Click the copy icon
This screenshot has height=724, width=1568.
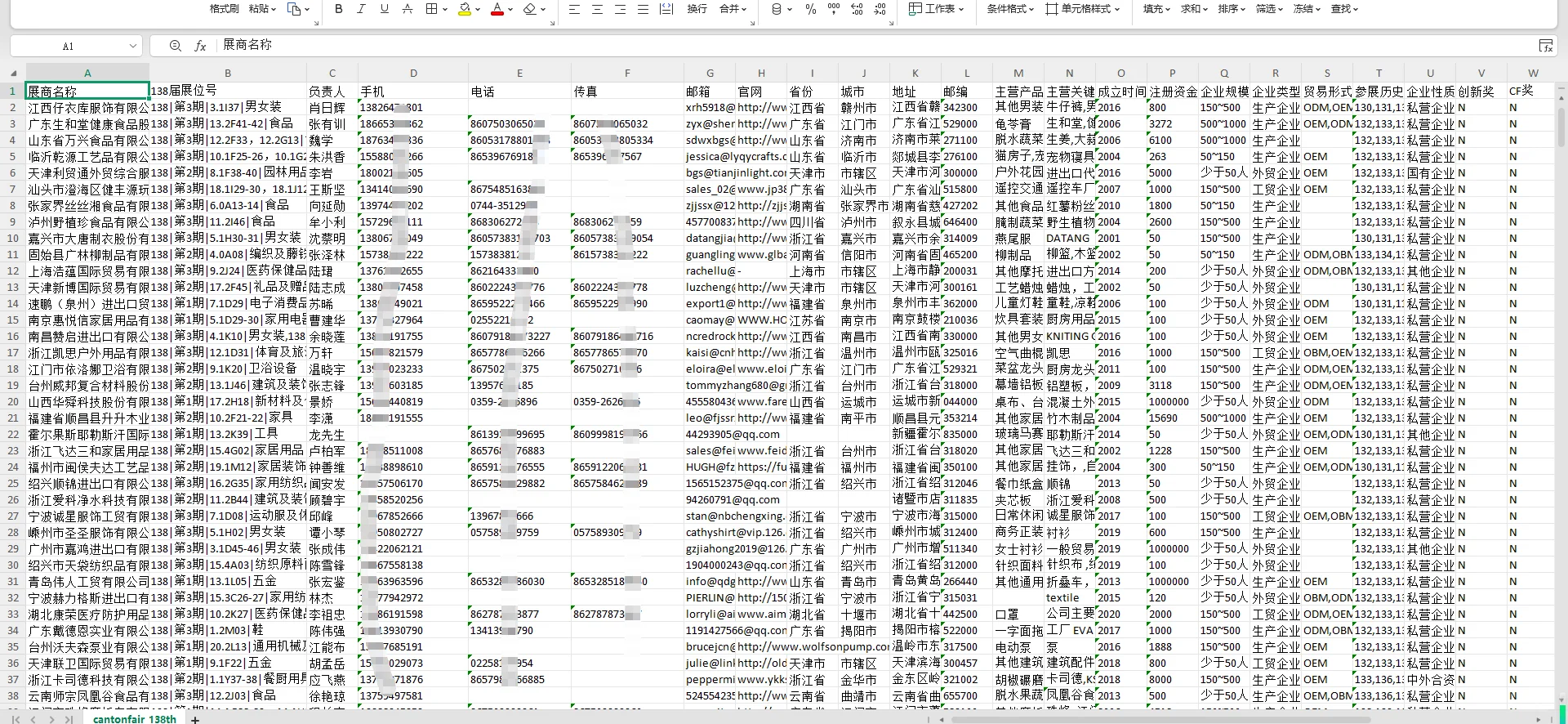tap(294, 9)
